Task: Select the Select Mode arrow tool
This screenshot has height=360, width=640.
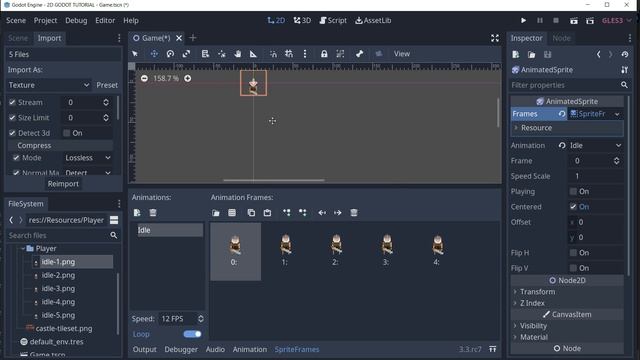Action: point(135,54)
